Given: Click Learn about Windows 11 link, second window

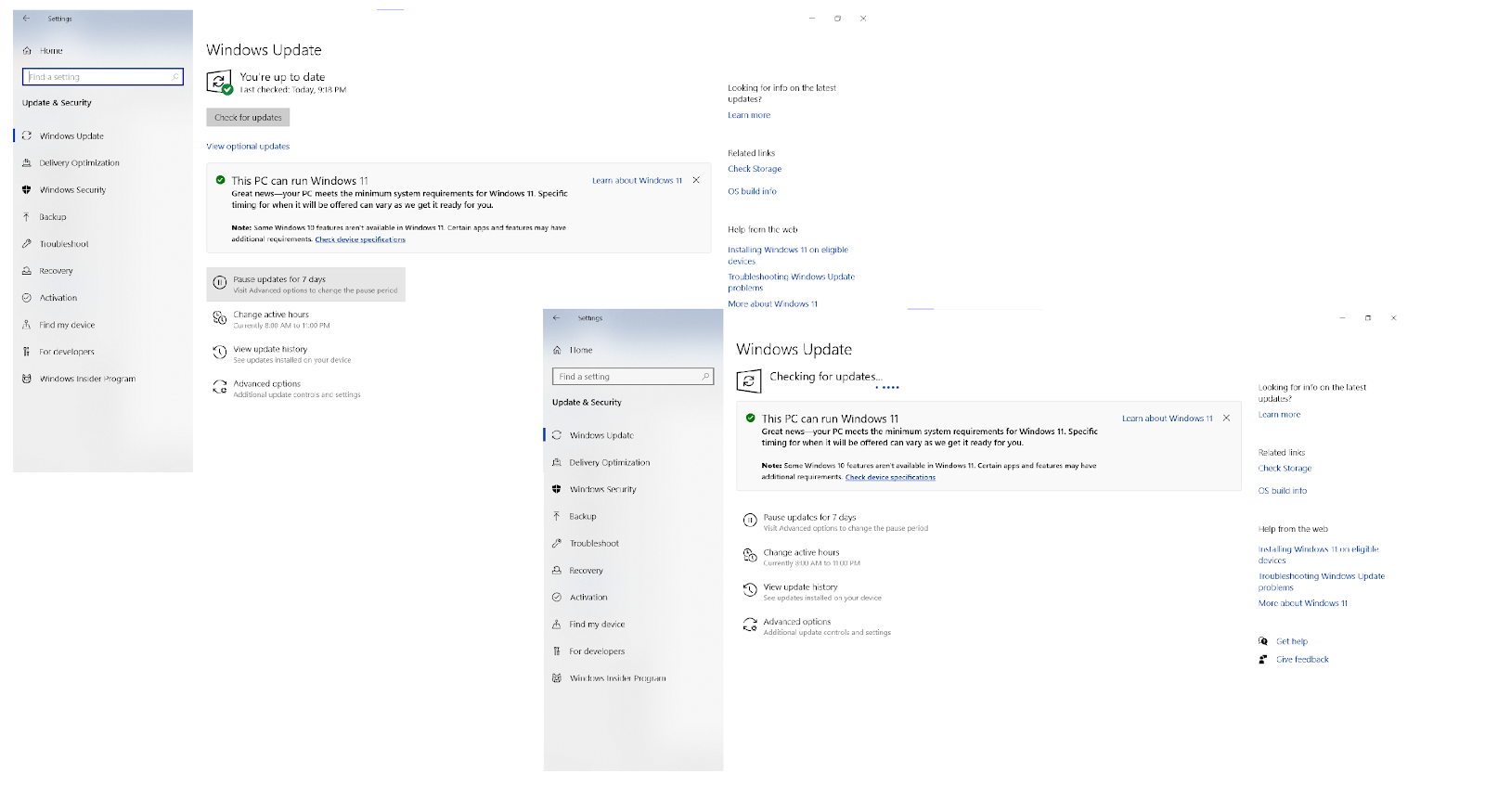Looking at the screenshot, I should (1167, 419).
